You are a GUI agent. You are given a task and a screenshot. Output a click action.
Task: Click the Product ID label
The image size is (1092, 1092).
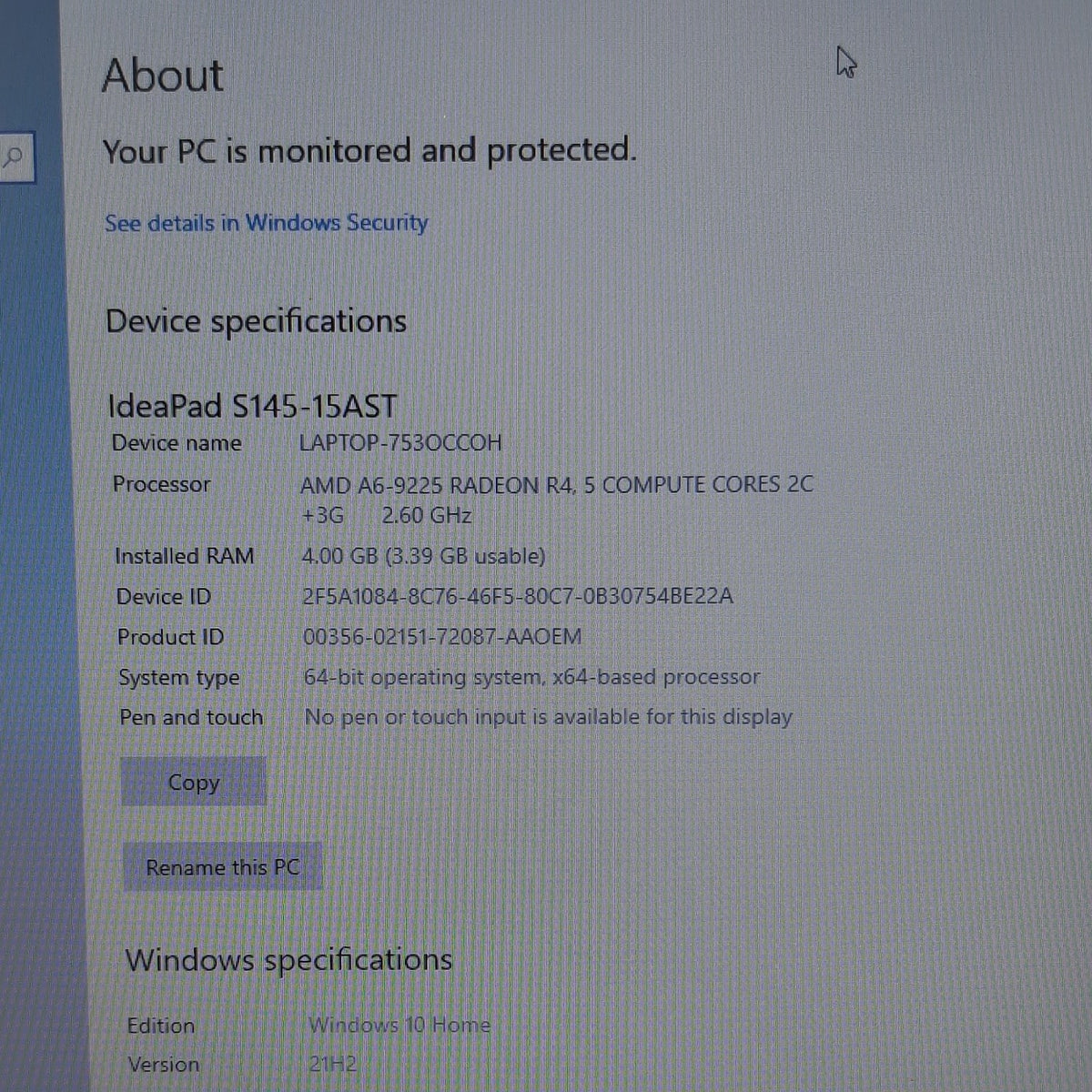[x=170, y=637]
